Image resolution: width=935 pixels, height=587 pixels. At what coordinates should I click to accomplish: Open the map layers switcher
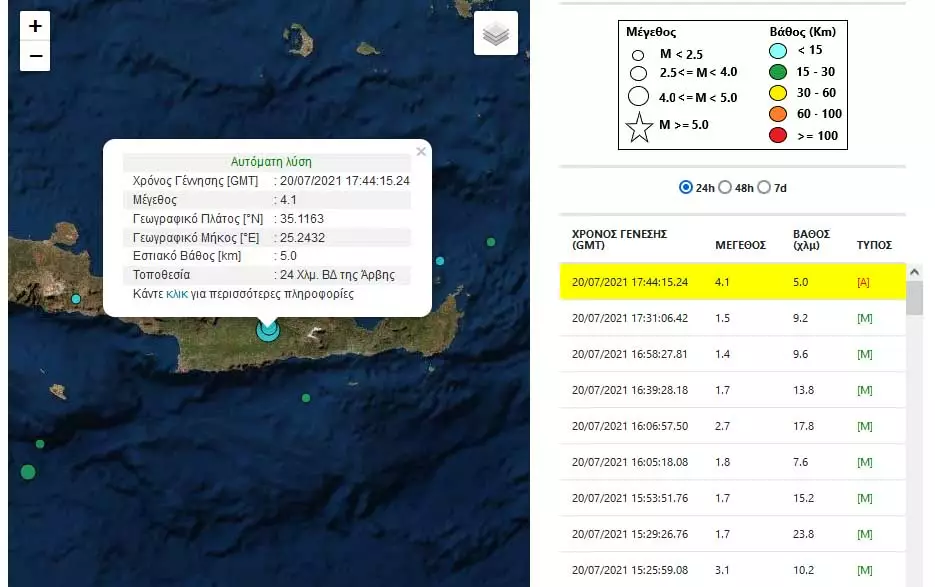(x=496, y=34)
